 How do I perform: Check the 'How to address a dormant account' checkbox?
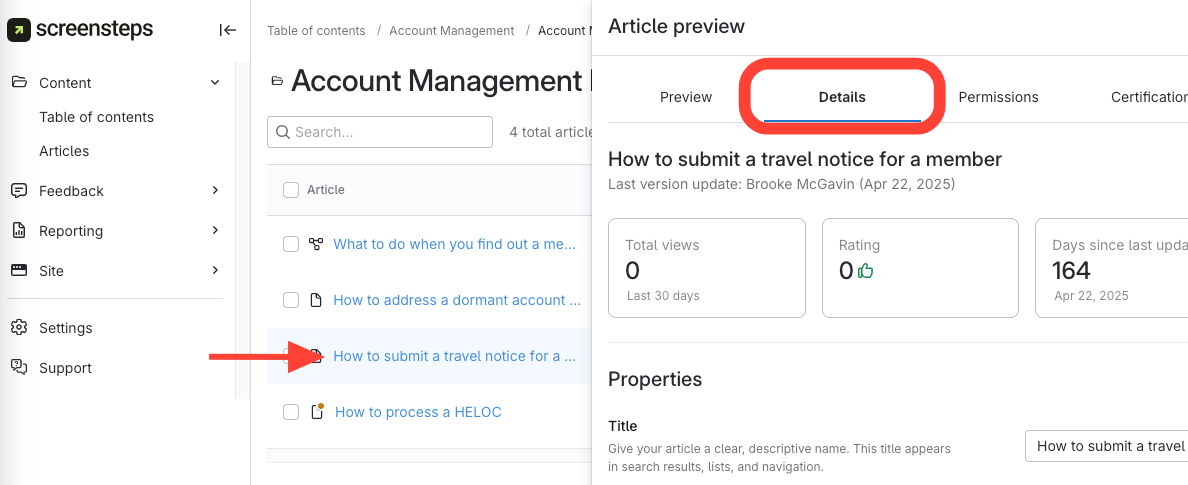point(291,300)
